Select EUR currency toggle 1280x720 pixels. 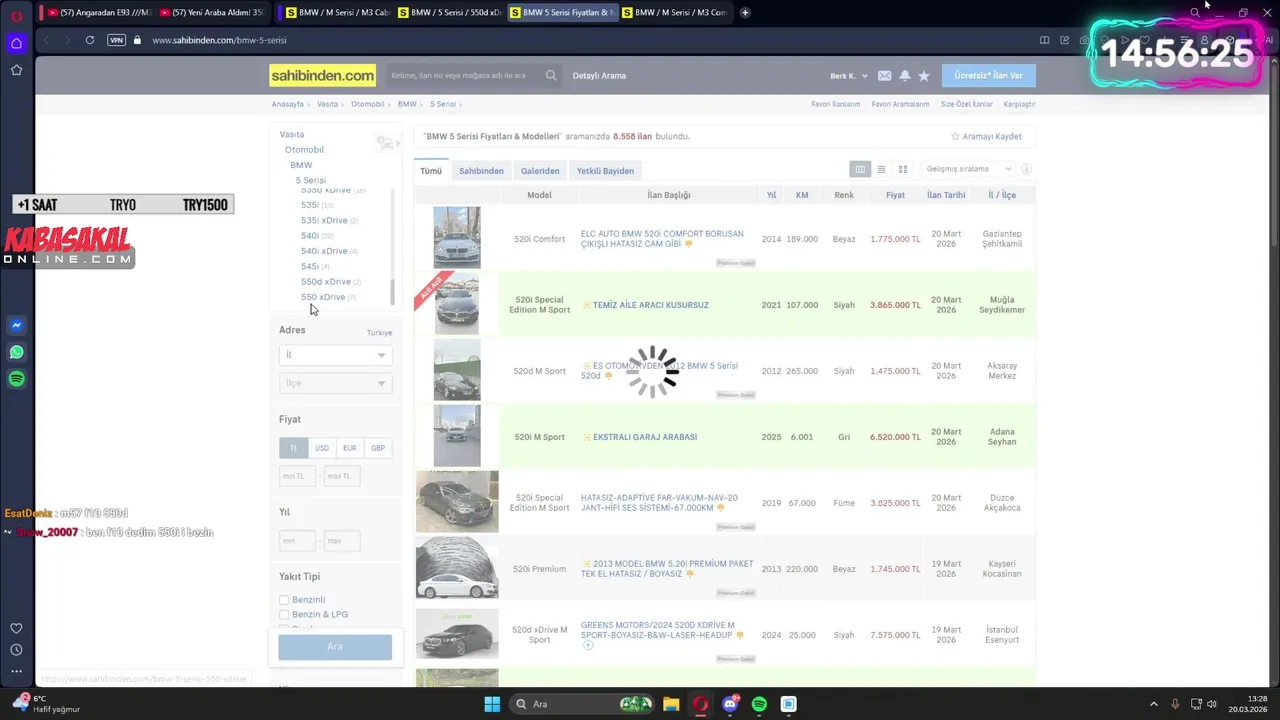[349, 448]
